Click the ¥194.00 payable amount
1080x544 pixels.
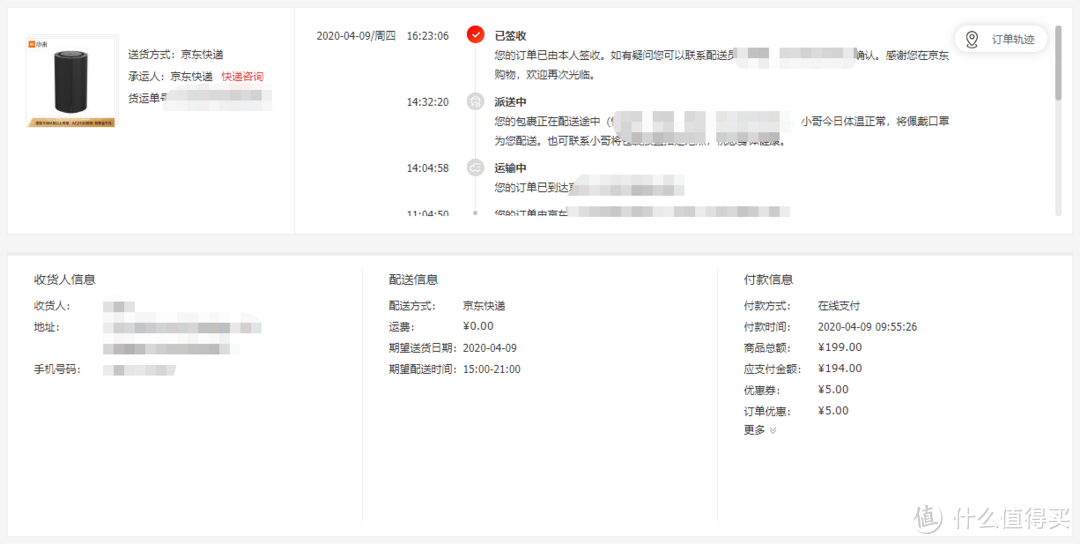click(x=840, y=368)
